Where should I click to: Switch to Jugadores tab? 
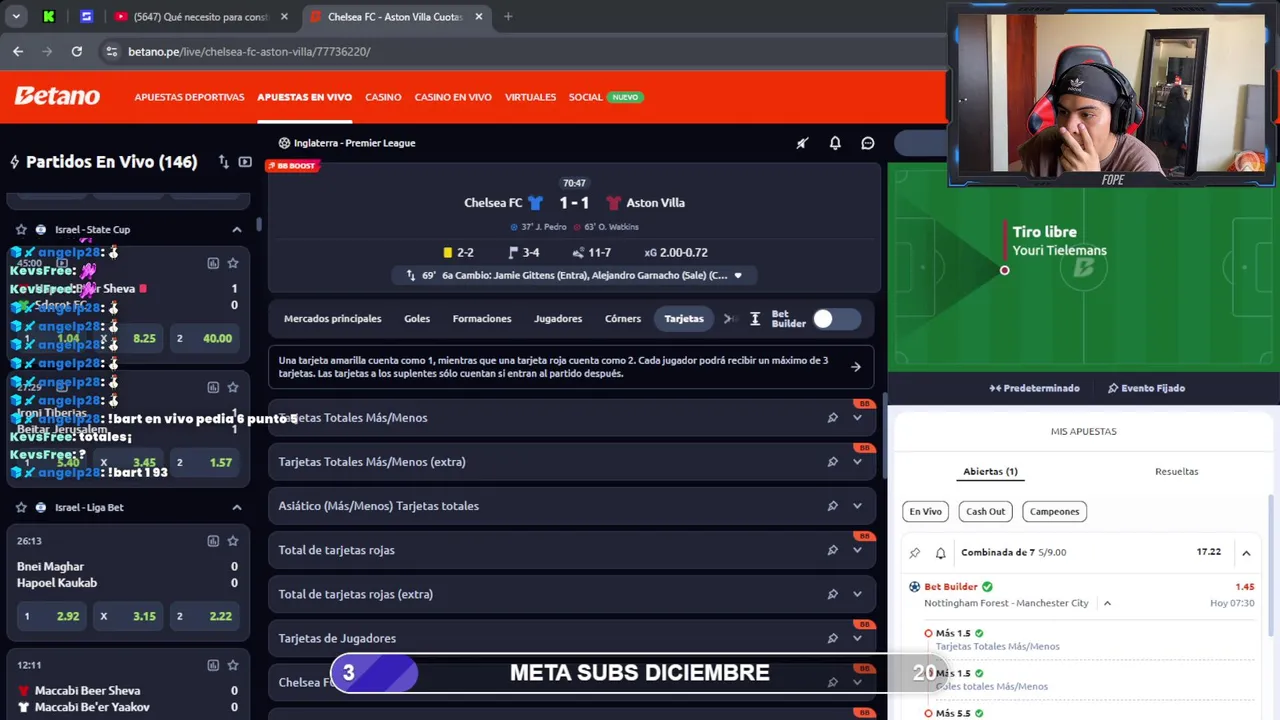[558, 319]
